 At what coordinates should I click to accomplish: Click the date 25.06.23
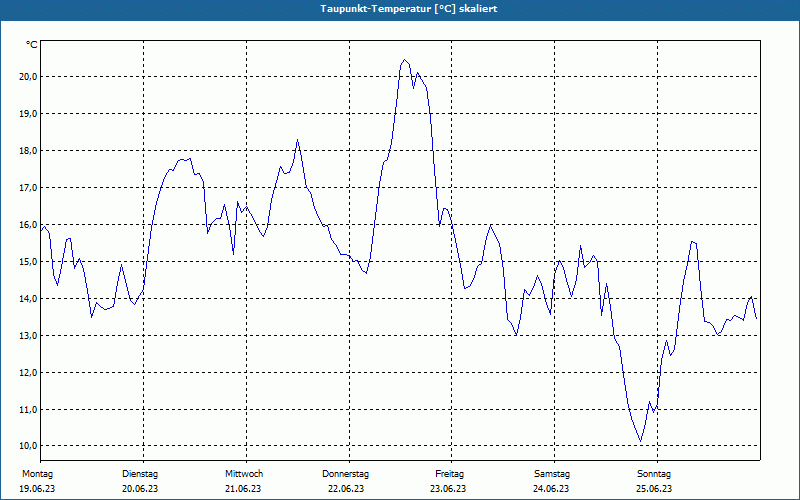click(x=654, y=489)
